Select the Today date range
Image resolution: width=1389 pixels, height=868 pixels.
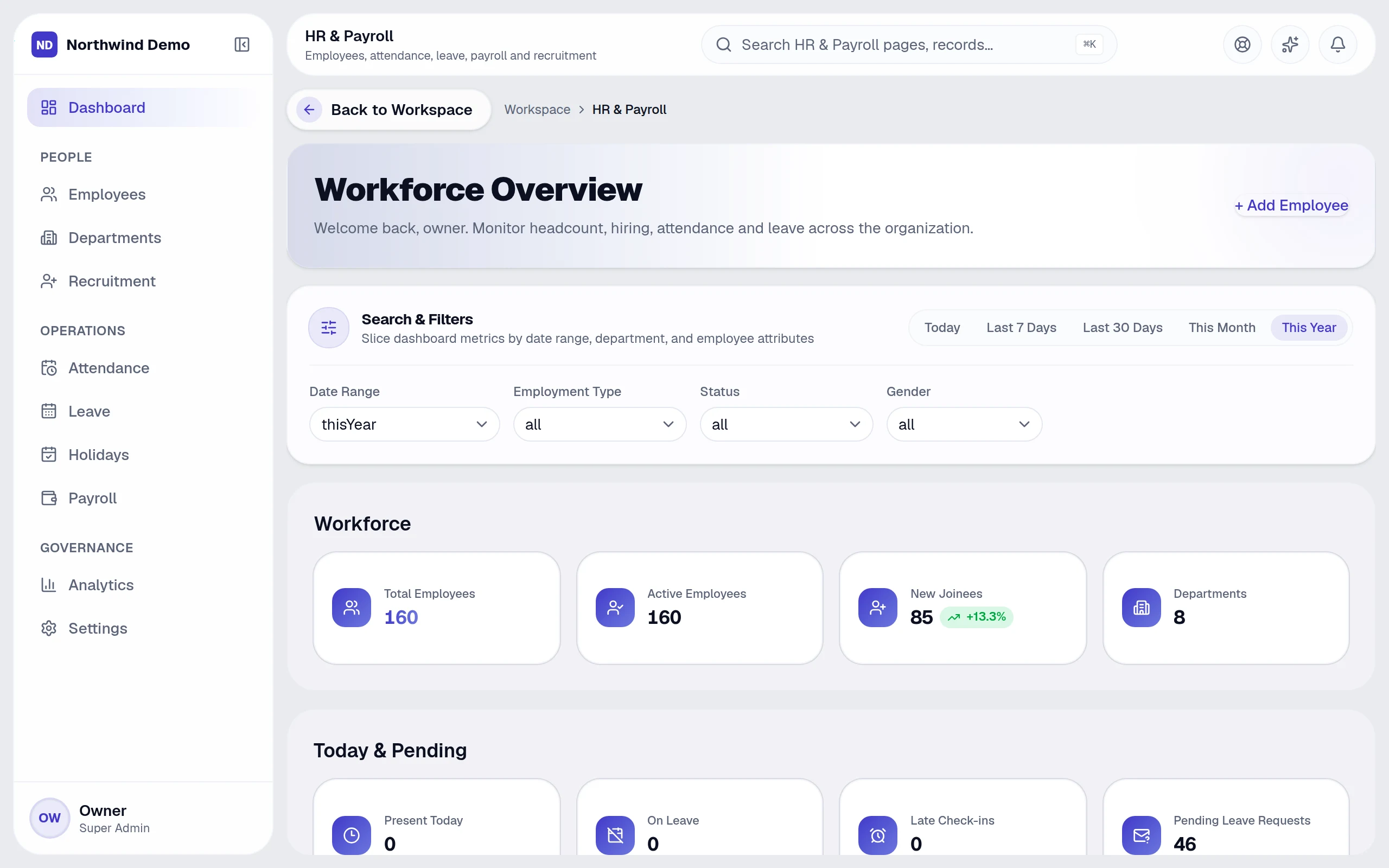(942, 327)
